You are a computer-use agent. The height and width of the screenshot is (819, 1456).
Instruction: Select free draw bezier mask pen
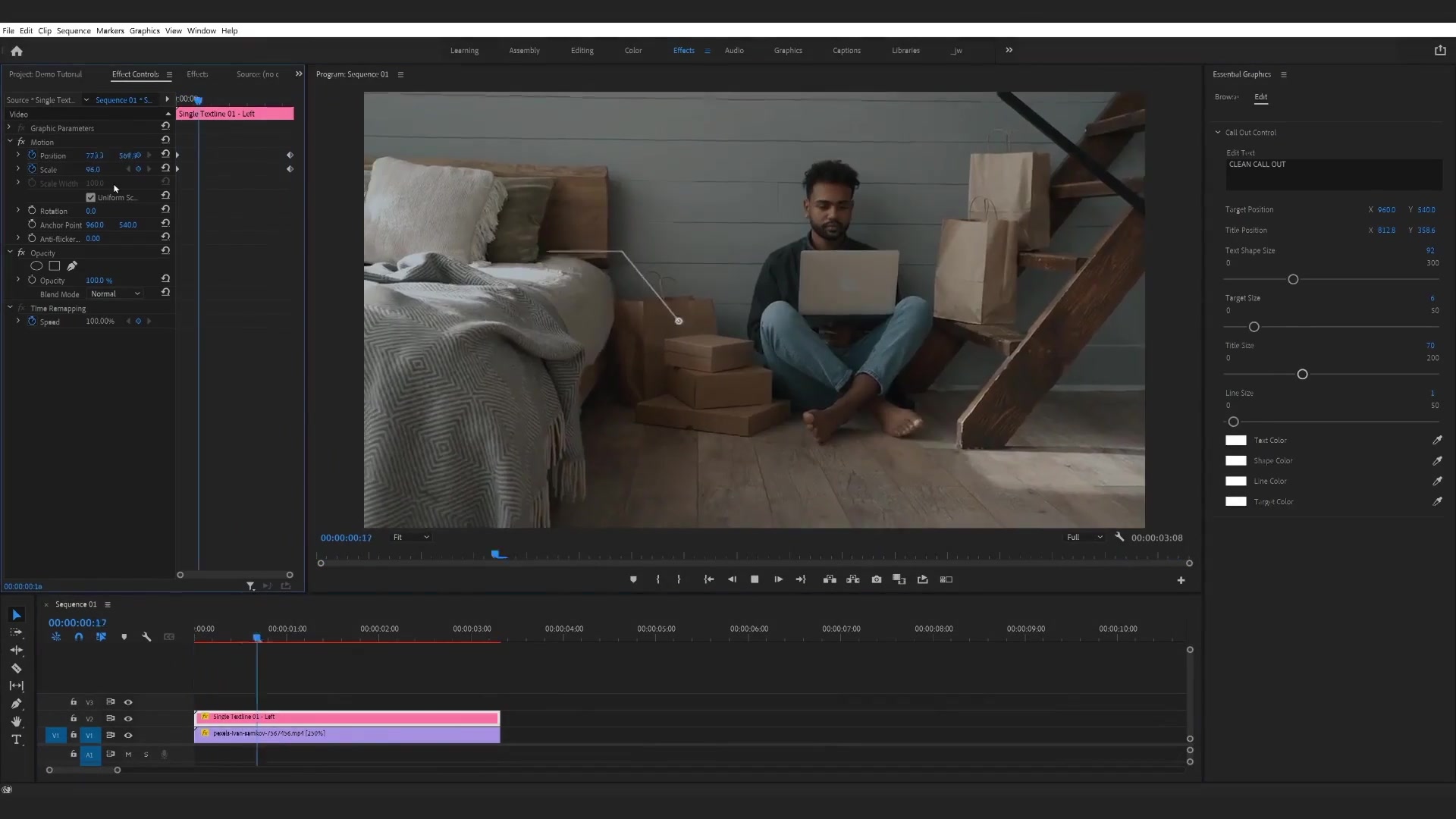pos(72,266)
